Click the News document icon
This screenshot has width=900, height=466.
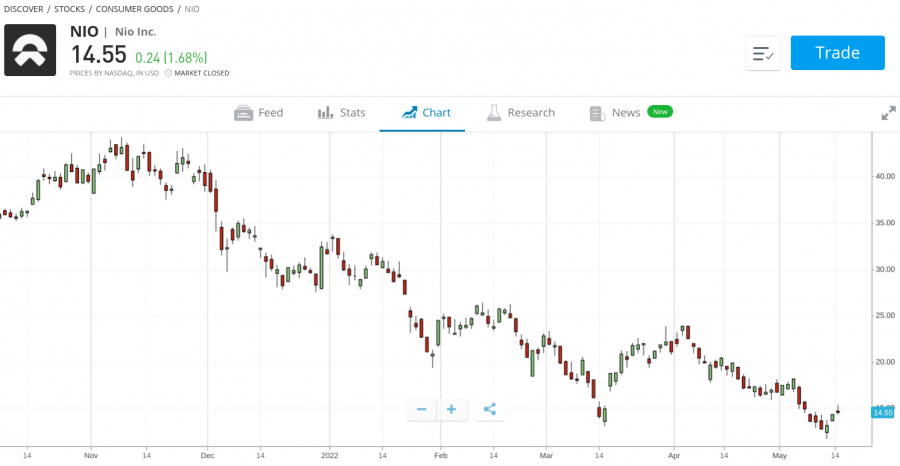coord(598,114)
